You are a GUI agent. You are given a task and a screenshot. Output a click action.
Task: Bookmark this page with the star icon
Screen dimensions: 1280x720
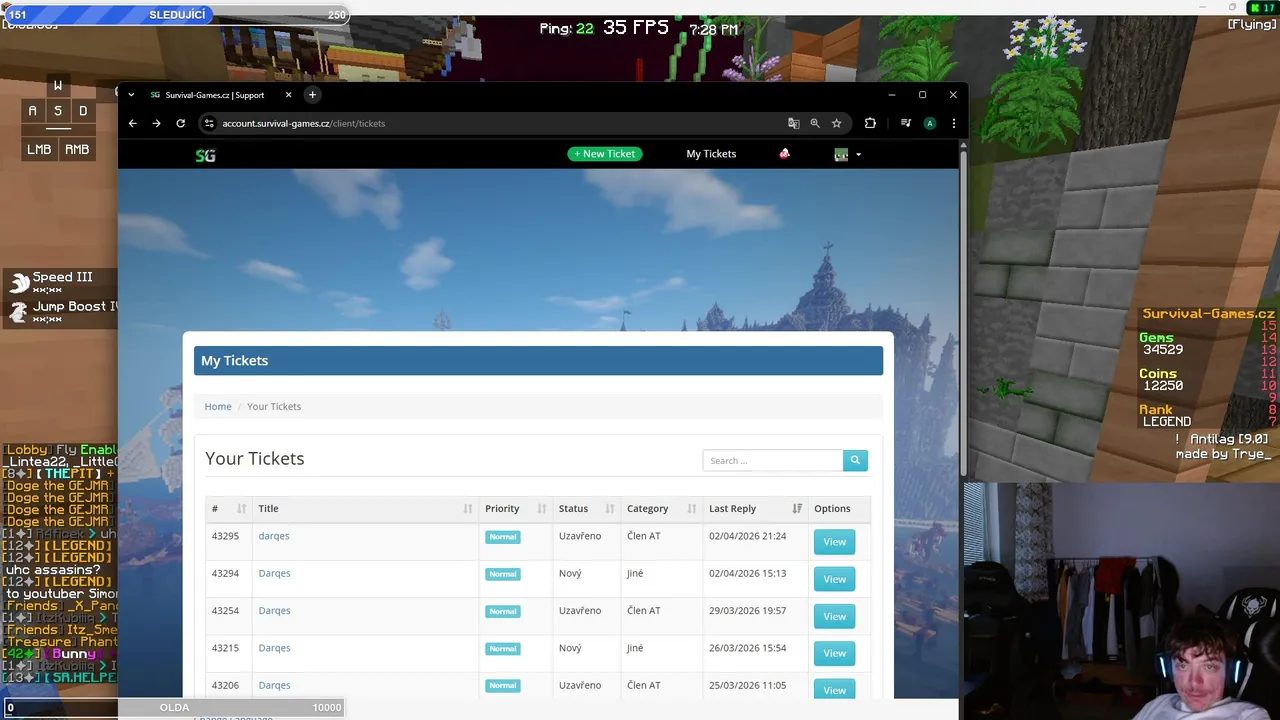coord(837,123)
